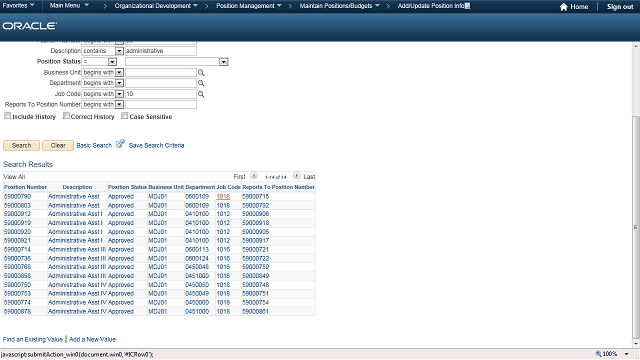Open the Favorites menu

18,6
